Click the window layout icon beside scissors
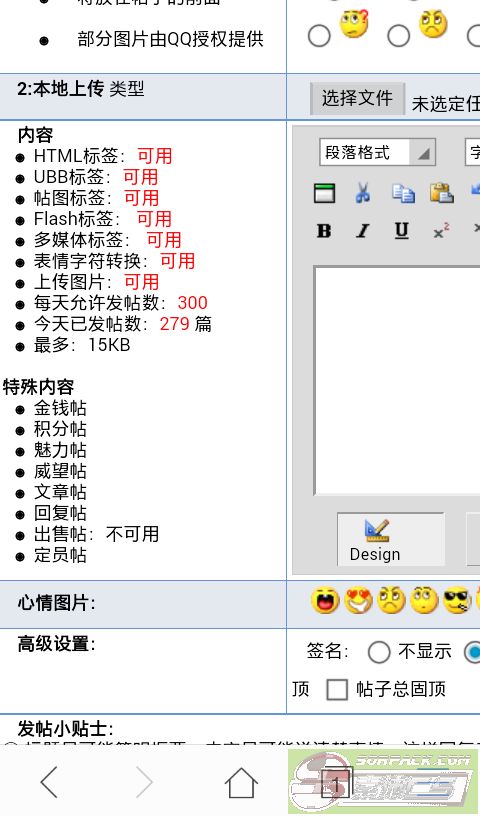480x816 pixels. tap(325, 194)
